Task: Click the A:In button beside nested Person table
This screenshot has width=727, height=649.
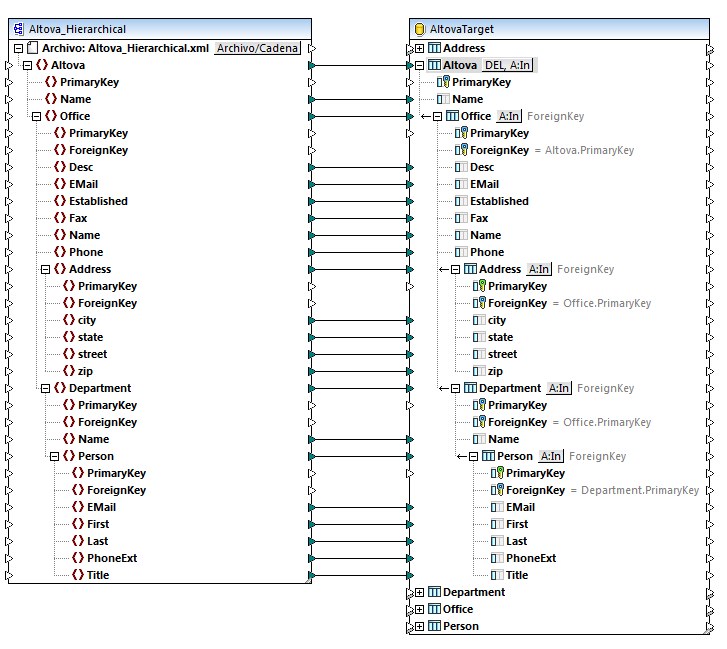Action: 551,457
